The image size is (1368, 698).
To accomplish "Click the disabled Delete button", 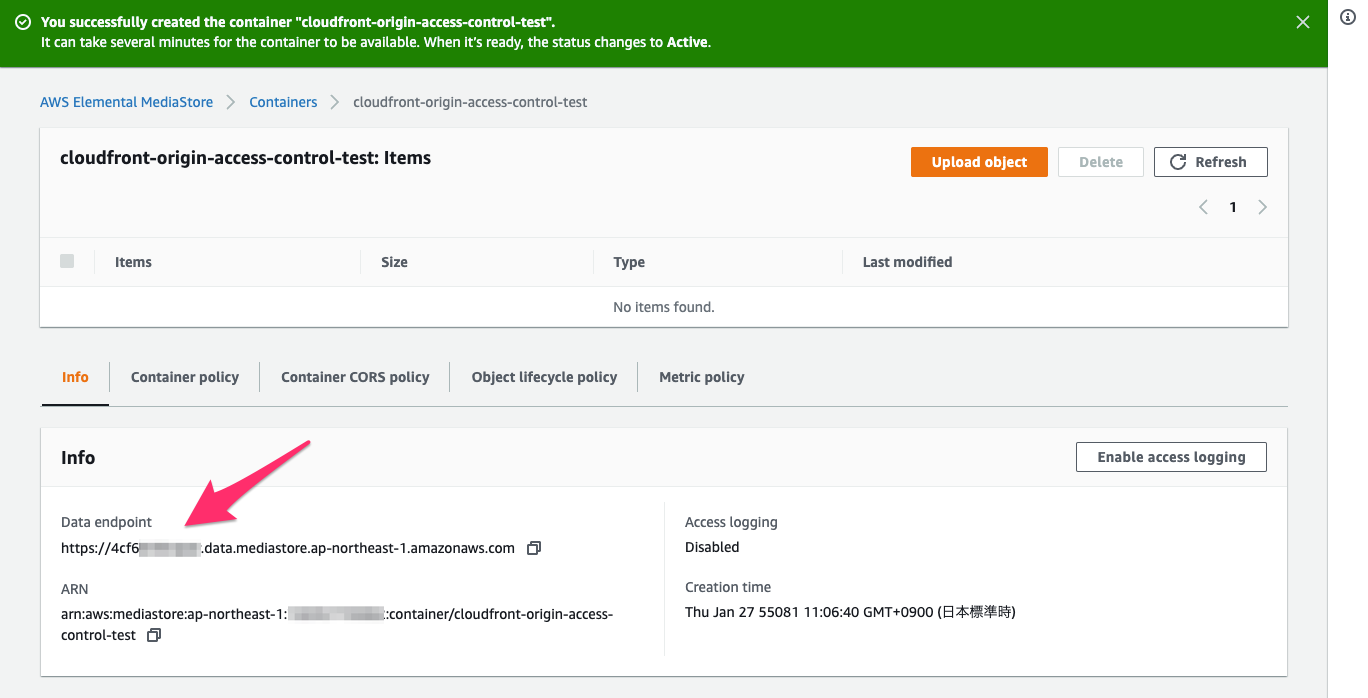I will coord(1100,162).
